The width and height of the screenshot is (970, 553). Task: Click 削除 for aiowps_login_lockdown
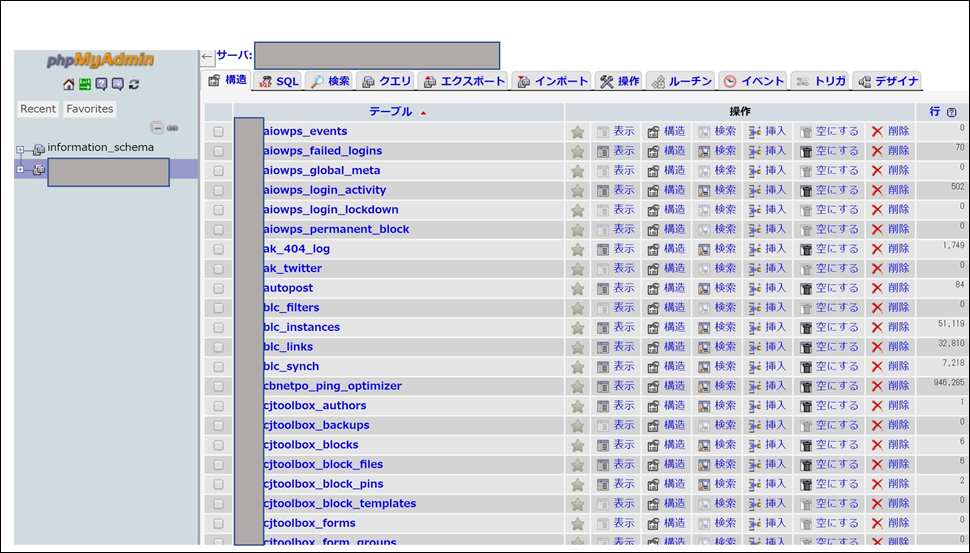tap(899, 210)
